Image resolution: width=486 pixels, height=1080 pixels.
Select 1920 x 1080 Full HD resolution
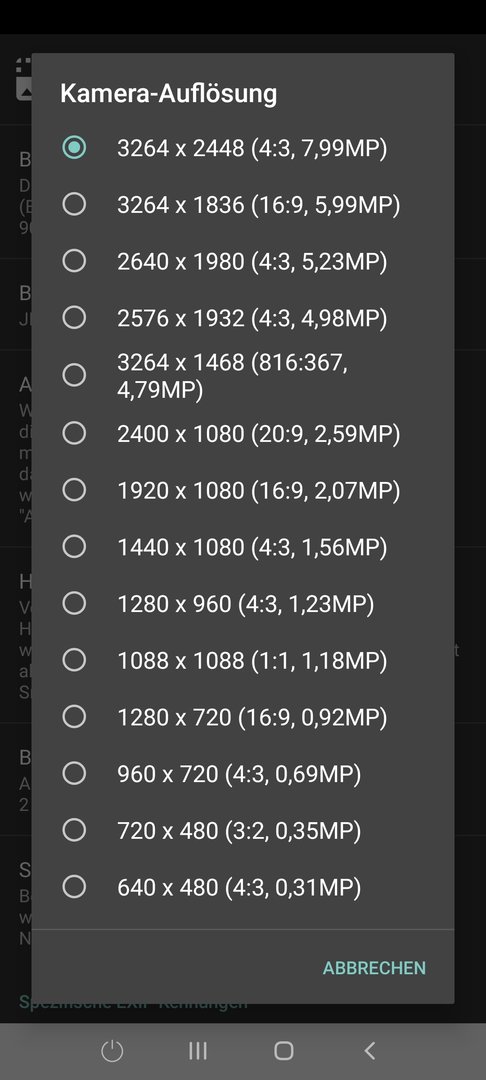tap(243, 490)
